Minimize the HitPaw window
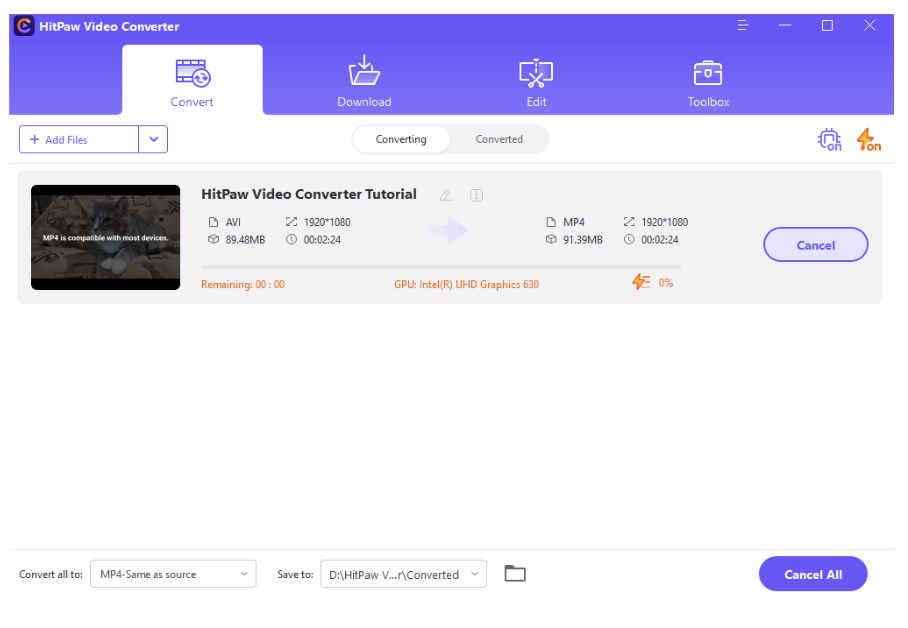This screenshot has width=908, height=628. coord(785,25)
